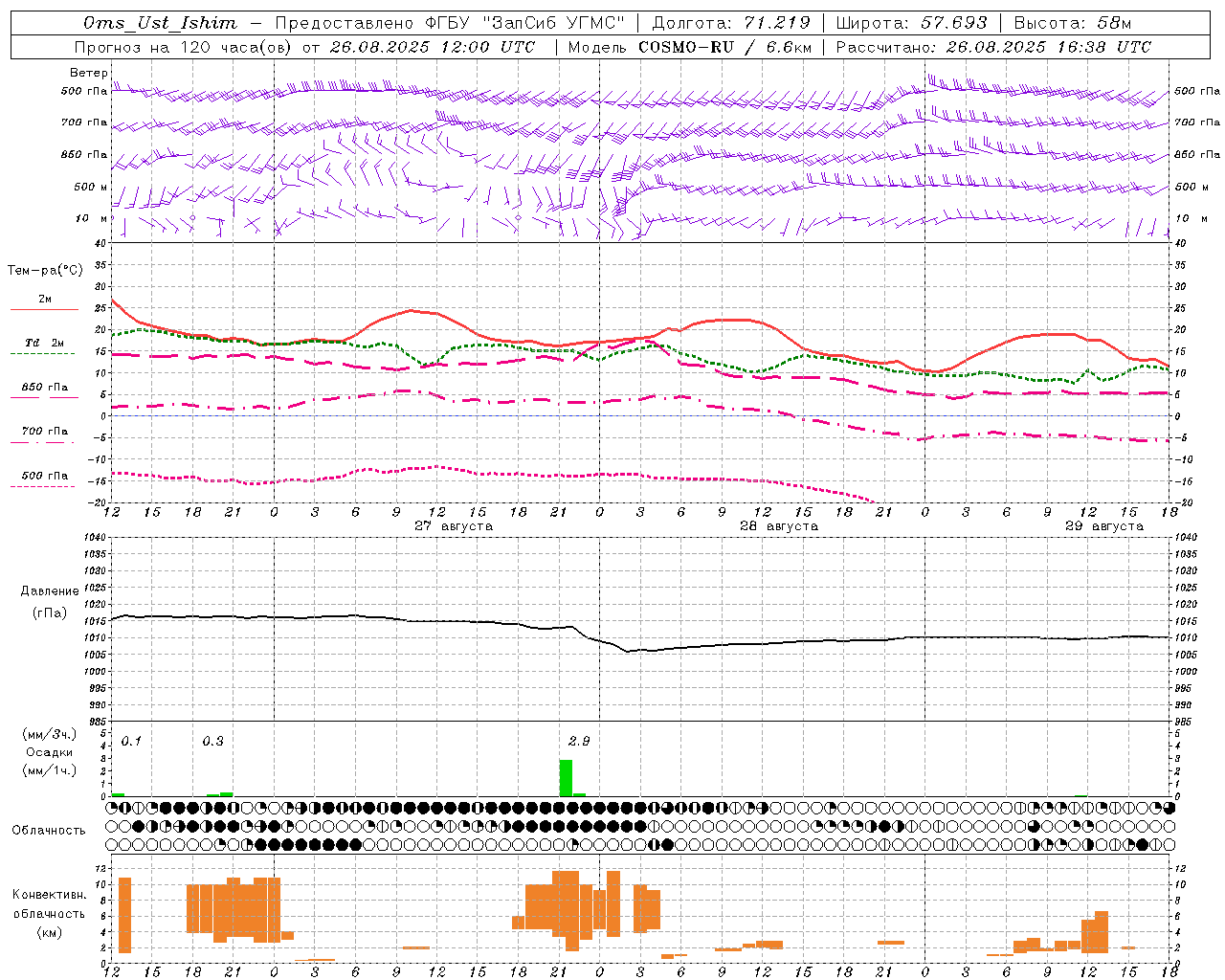
Task: Click the Облачность cloud cover label
Action: (49, 831)
